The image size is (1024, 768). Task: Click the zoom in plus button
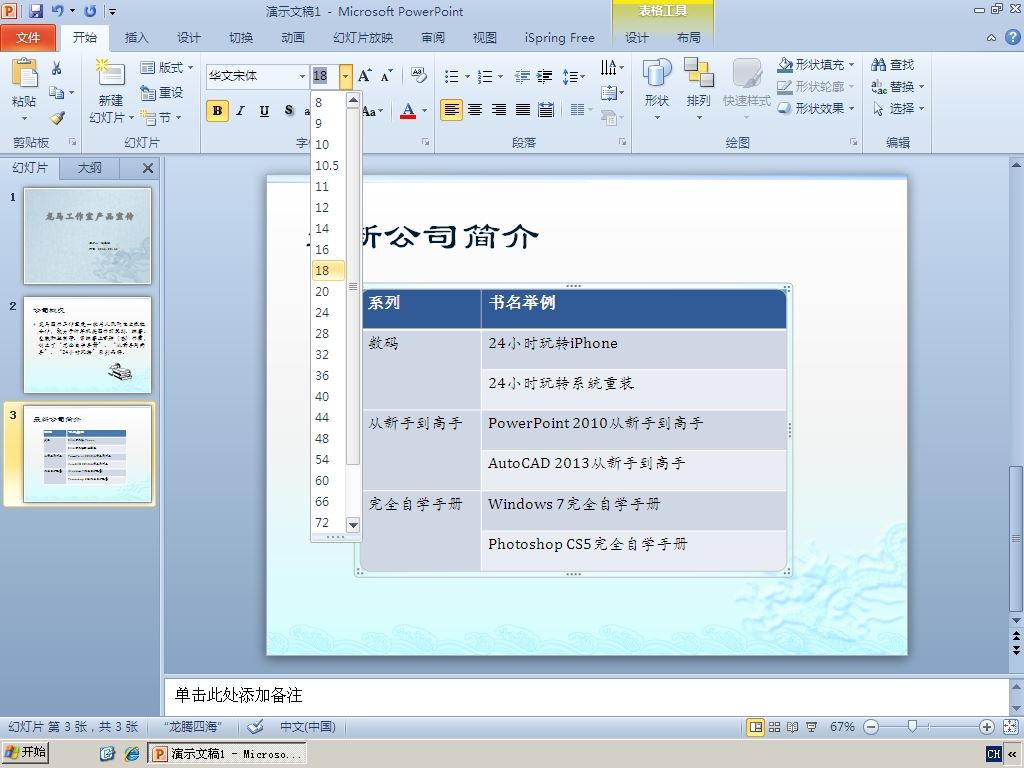click(987, 727)
